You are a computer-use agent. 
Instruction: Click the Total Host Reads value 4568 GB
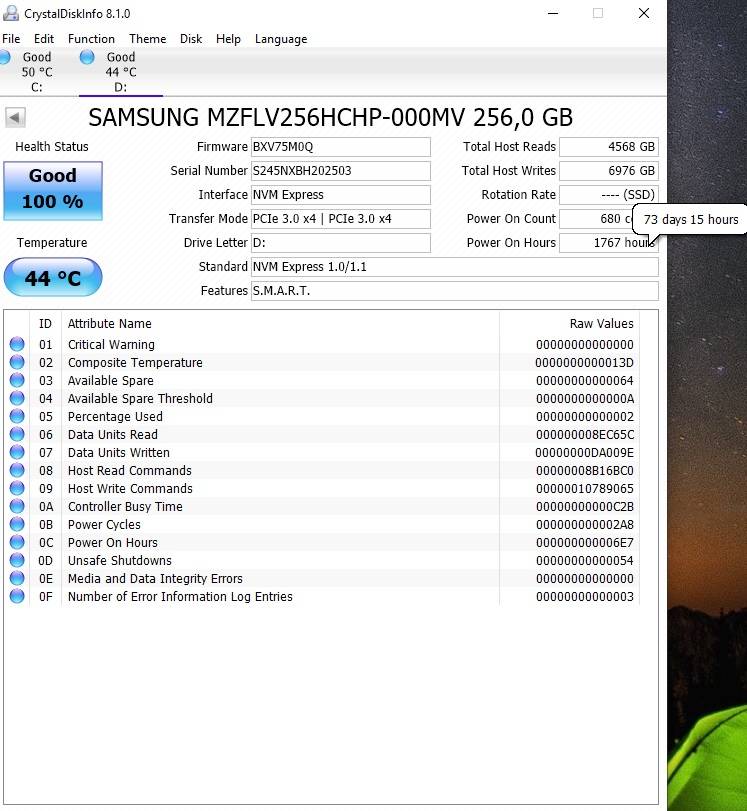pyautogui.click(x=609, y=147)
